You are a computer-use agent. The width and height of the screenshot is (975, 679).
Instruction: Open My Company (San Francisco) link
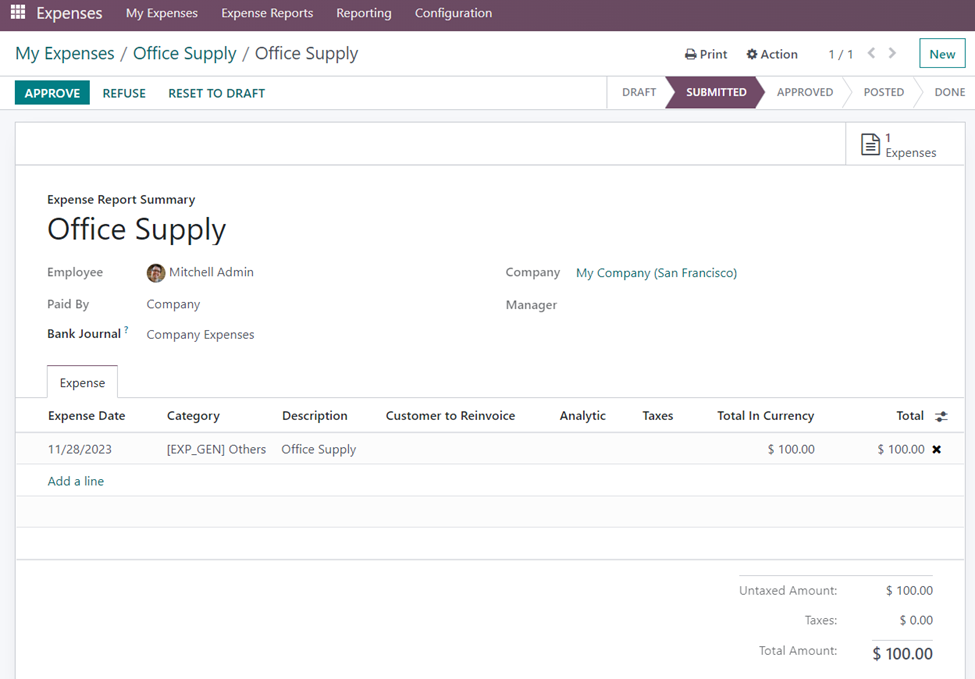tap(656, 273)
